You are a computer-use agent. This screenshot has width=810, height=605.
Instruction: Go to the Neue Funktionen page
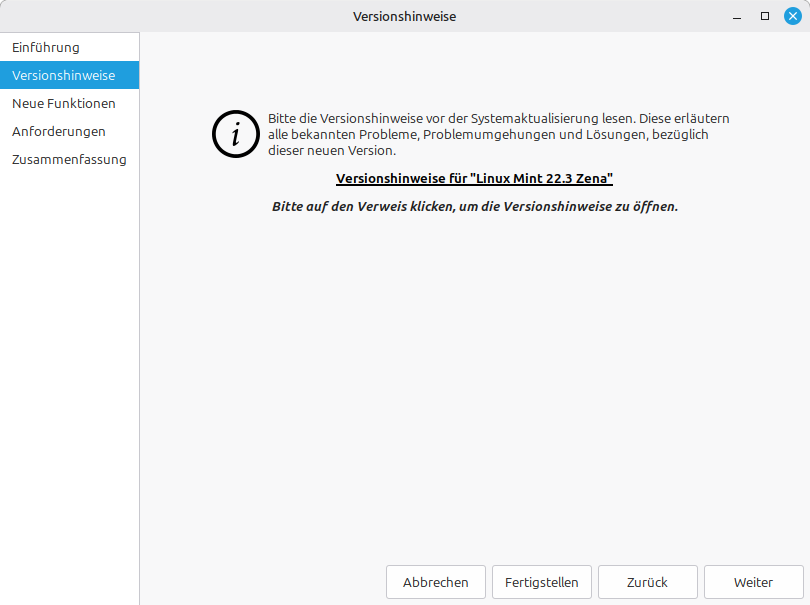(x=63, y=103)
